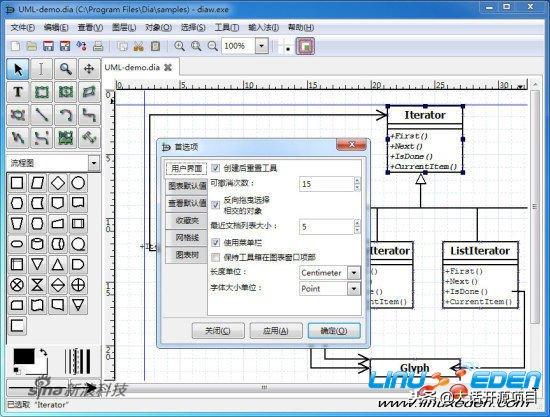Click the Cut scissors icon
The image size is (550, 417).
139,46
